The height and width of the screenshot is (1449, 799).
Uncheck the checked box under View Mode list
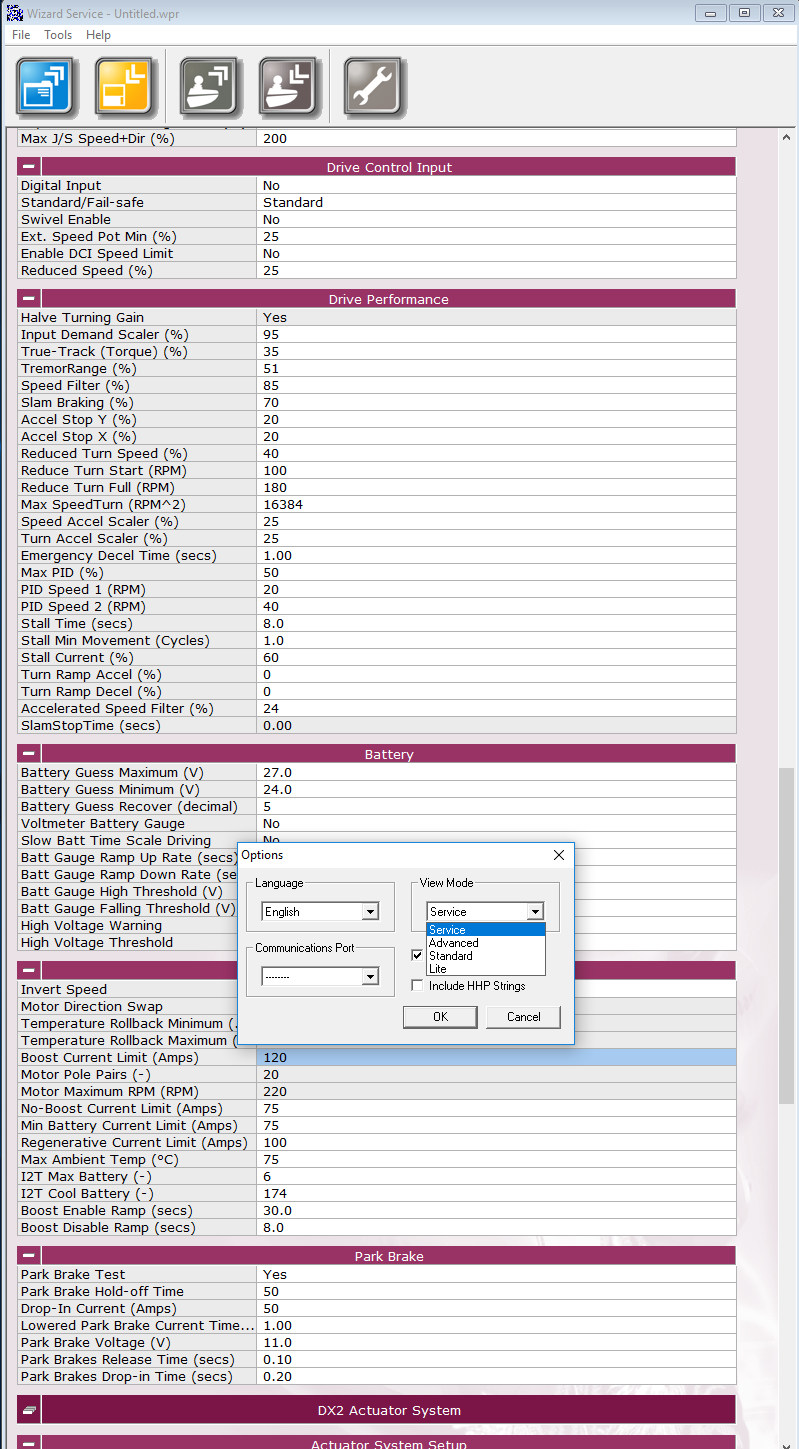[x=417, y=955]
